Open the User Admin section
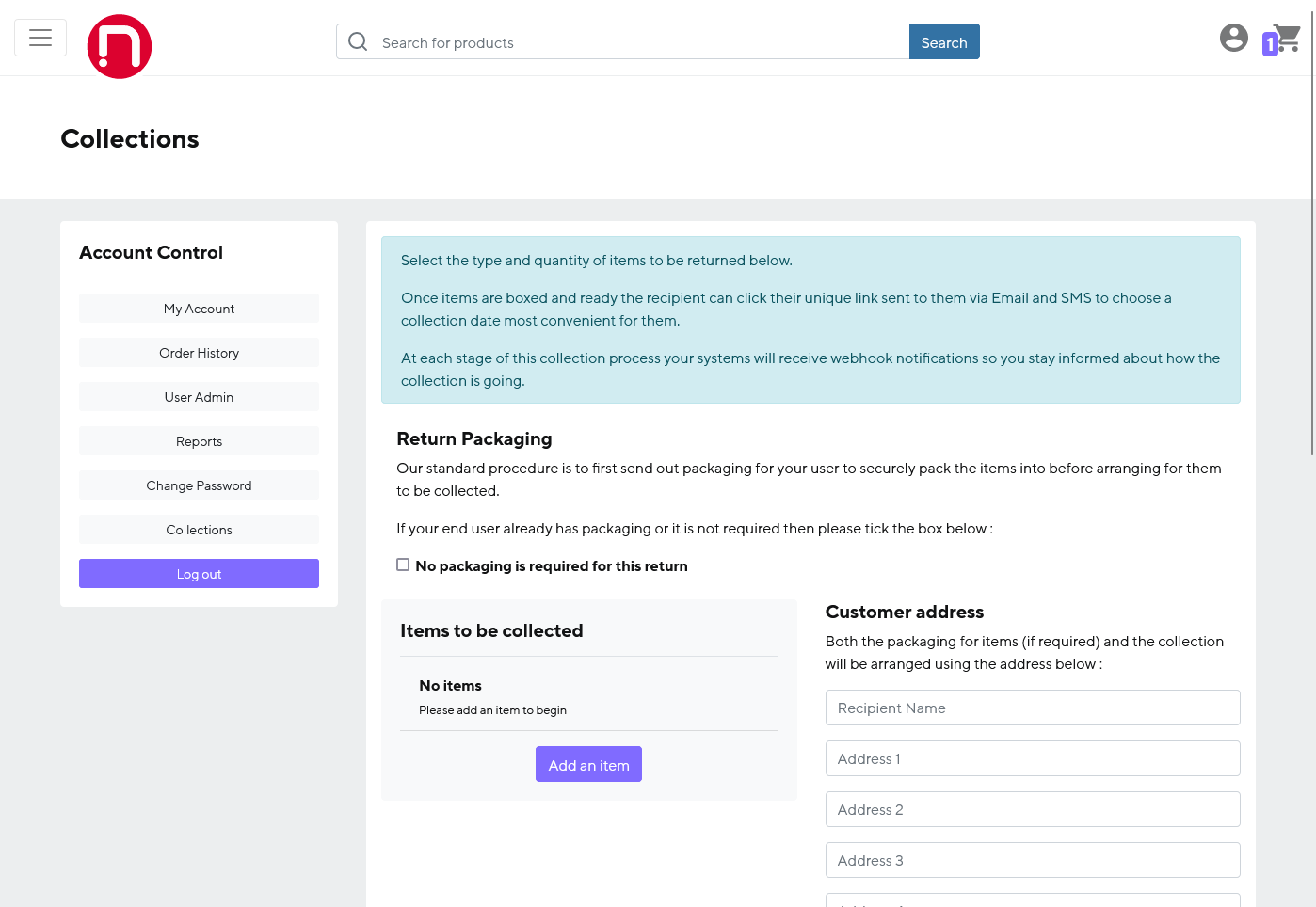The width and height of the screenshot is (1316, 907). tap(199, 397)
